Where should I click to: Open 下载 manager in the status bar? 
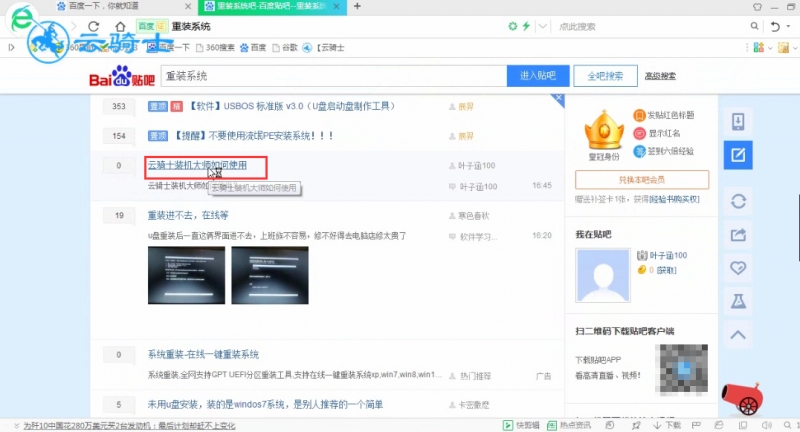pyautogui.click(x=667, y=425)
